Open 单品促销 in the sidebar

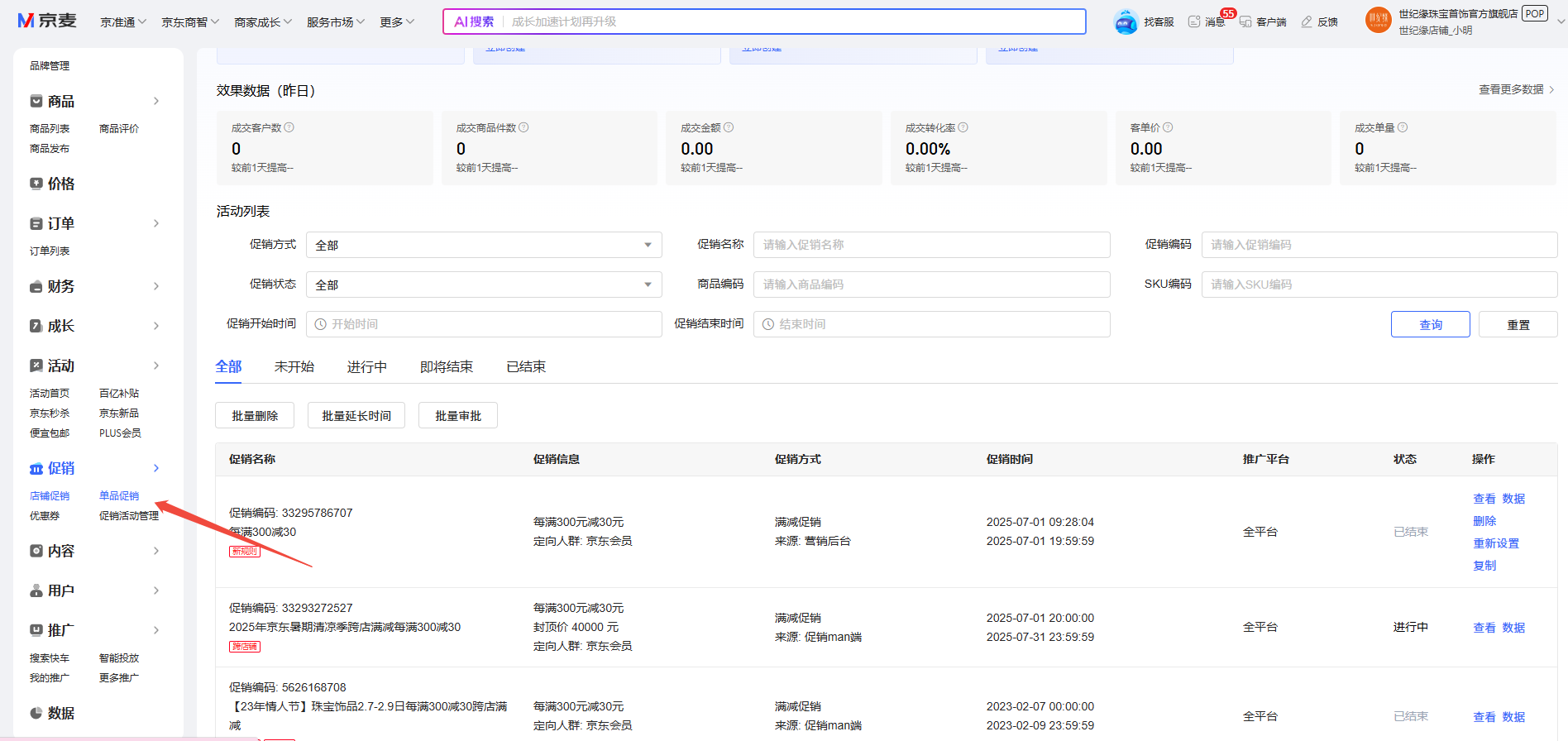tap(119, 496)
